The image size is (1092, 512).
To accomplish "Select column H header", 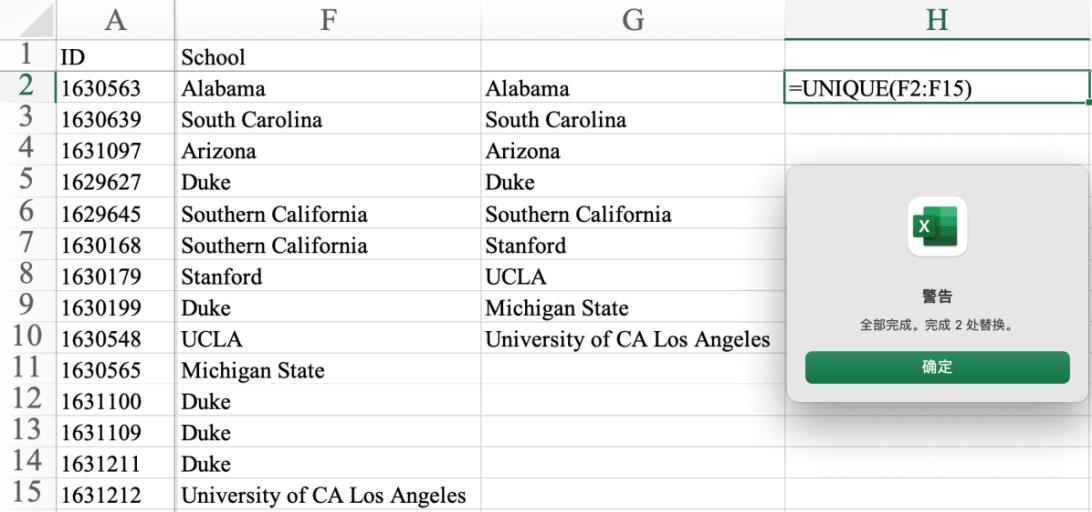I will (x=937, y=19).
